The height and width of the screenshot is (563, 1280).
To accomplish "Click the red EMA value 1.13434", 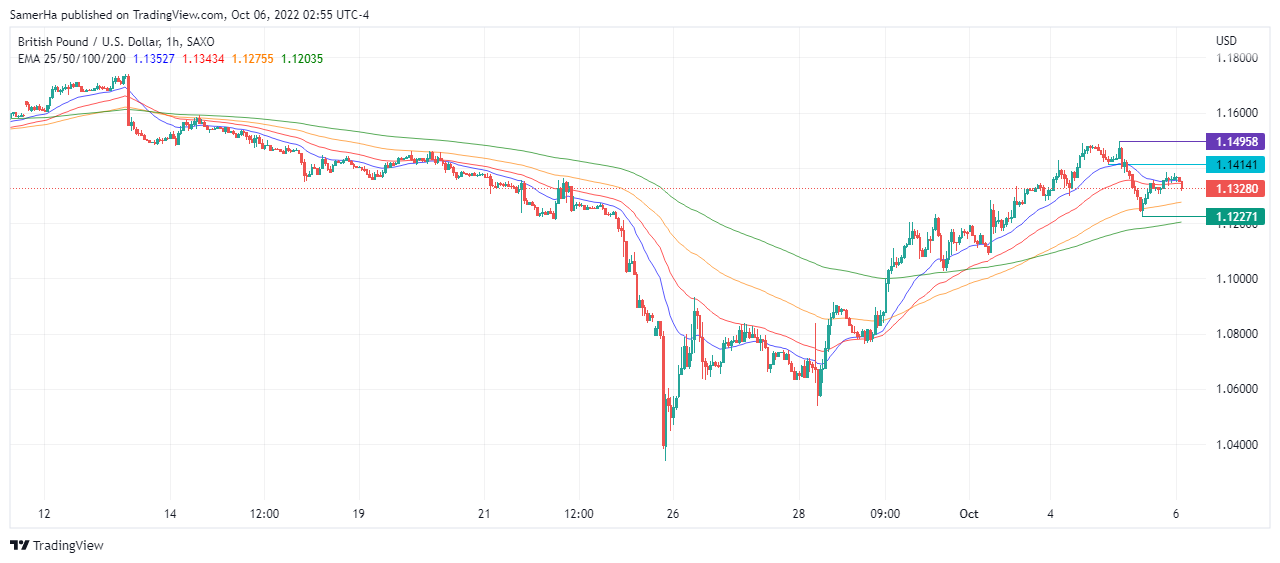I will pyautogui.click(x=203, y=58).
